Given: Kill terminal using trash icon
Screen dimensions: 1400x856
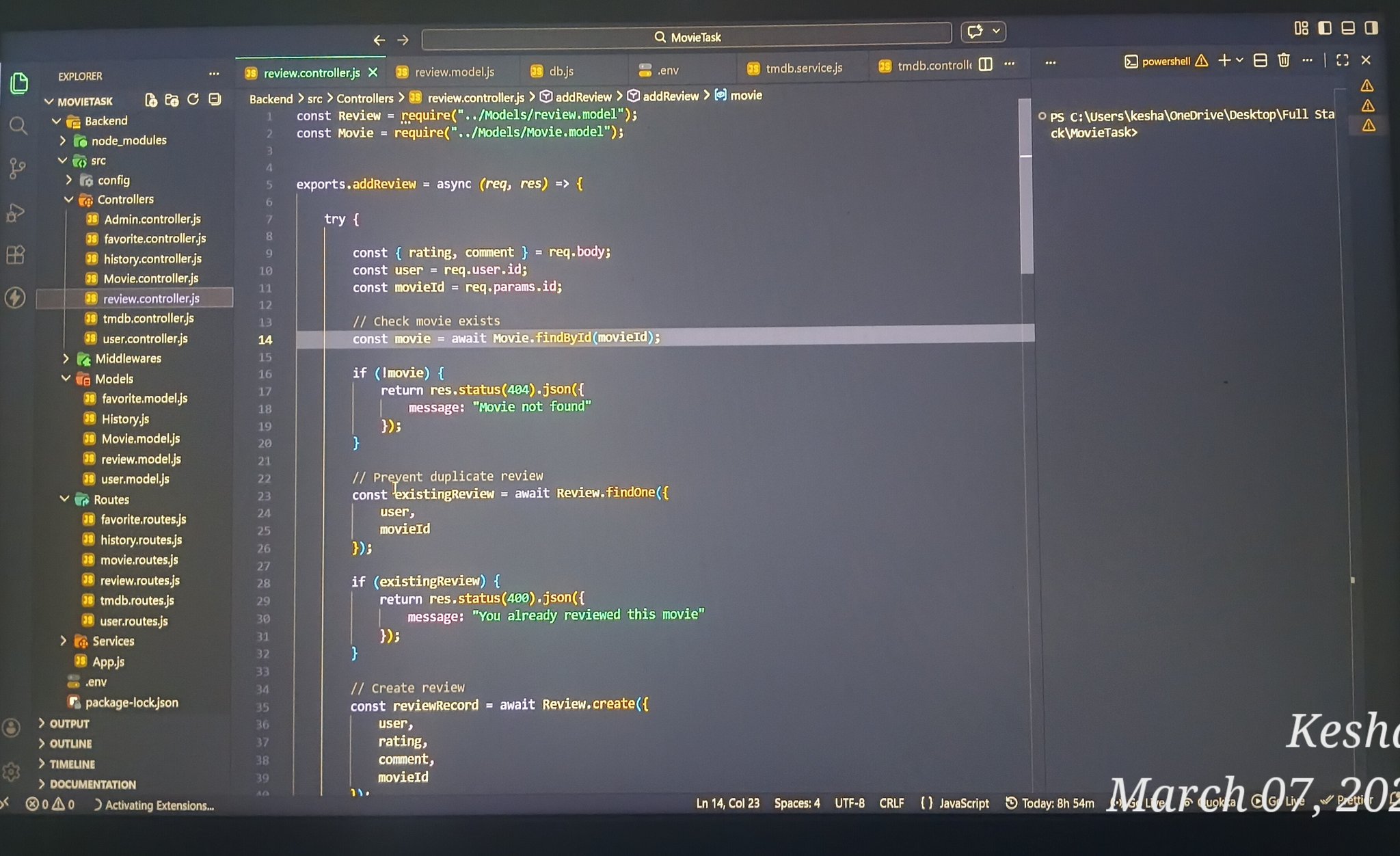Looking at the screenshot, I should point(1283,61).
